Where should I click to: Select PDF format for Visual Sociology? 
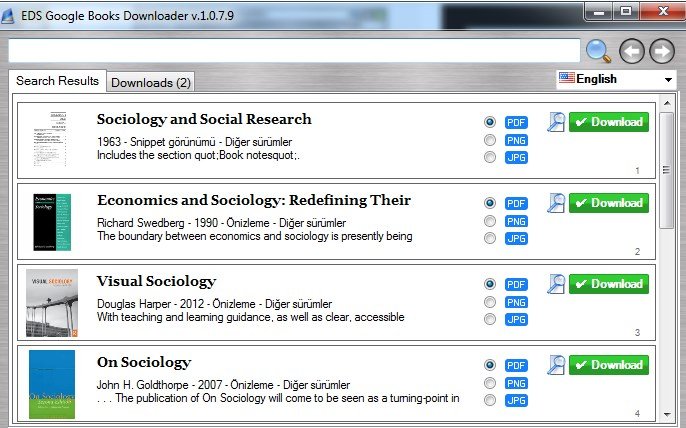click(490, 284)
